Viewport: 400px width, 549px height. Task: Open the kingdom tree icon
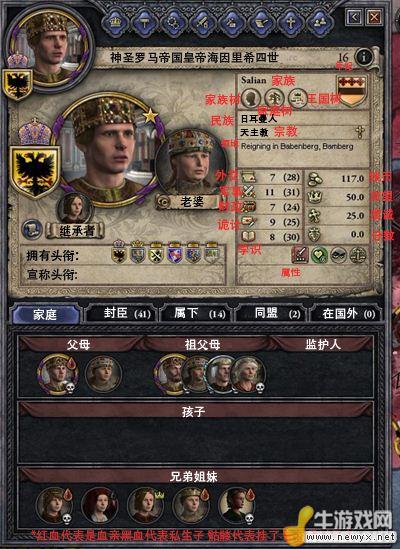click(x=297, y=98)
